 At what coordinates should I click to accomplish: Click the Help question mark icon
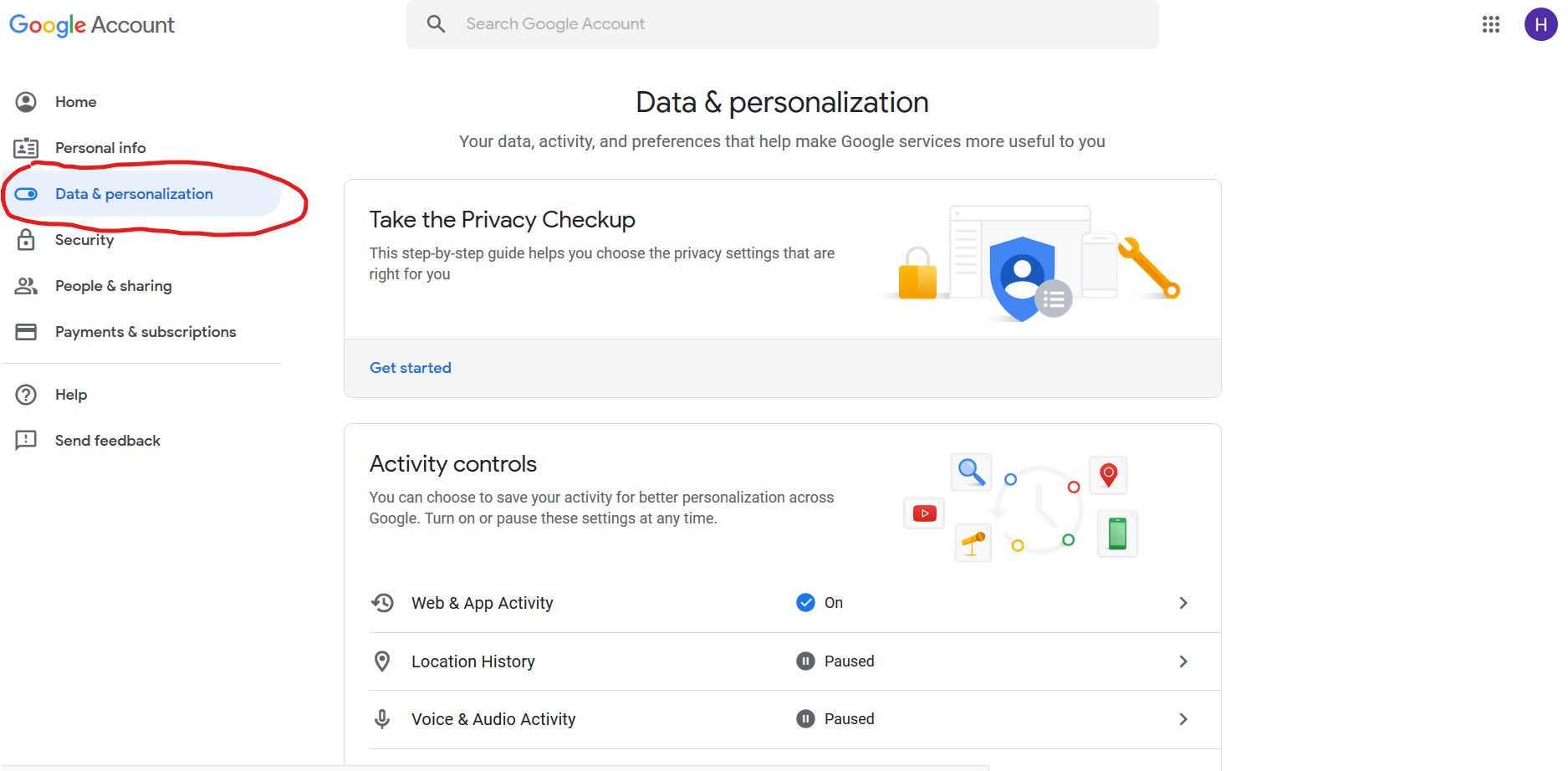(x=26, y=395)
